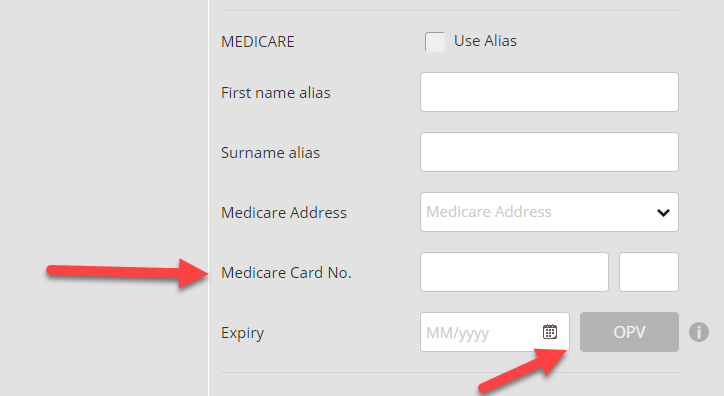Click the MEDICARE section heading
The width and height of the screenshot is (724, 396).
click(258, 42)
